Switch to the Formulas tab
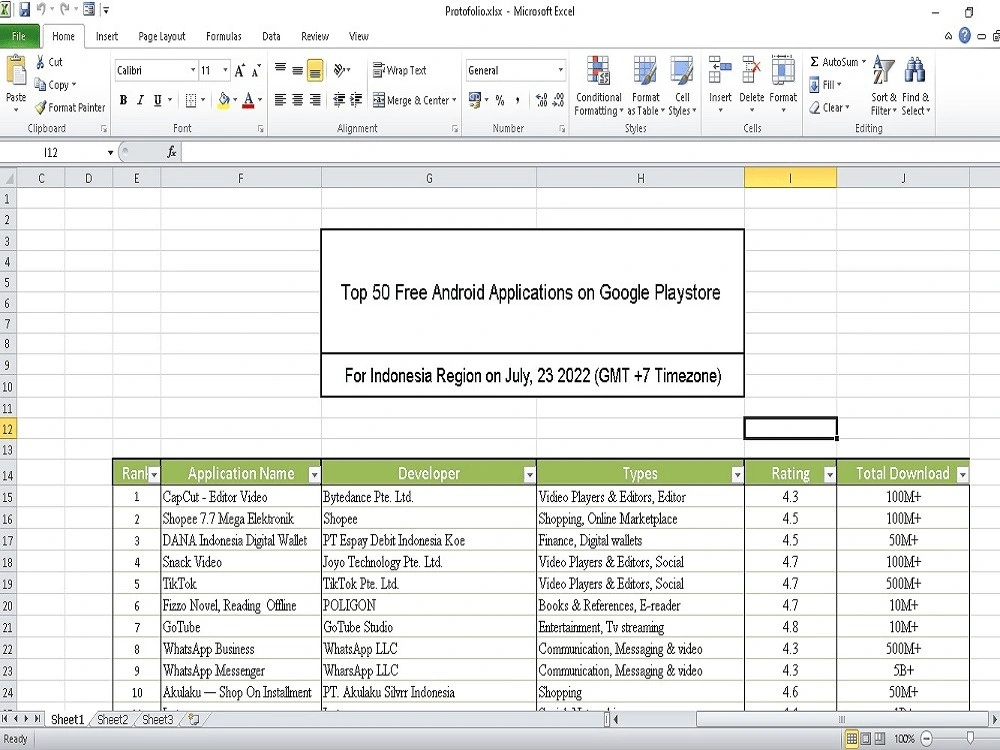 (224, 36)
